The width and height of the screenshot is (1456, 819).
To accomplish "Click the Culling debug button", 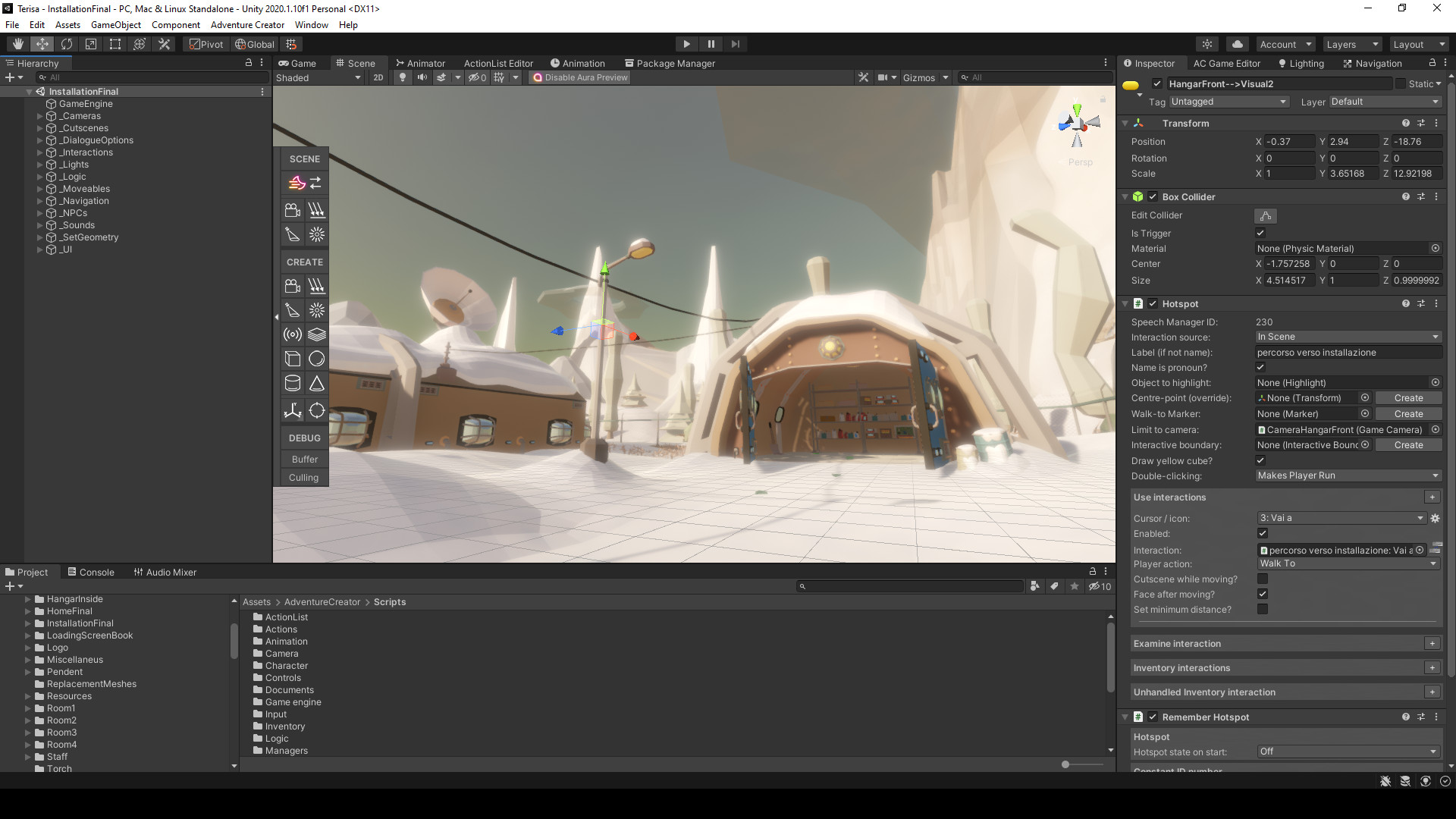I will [x=303, y=478].
